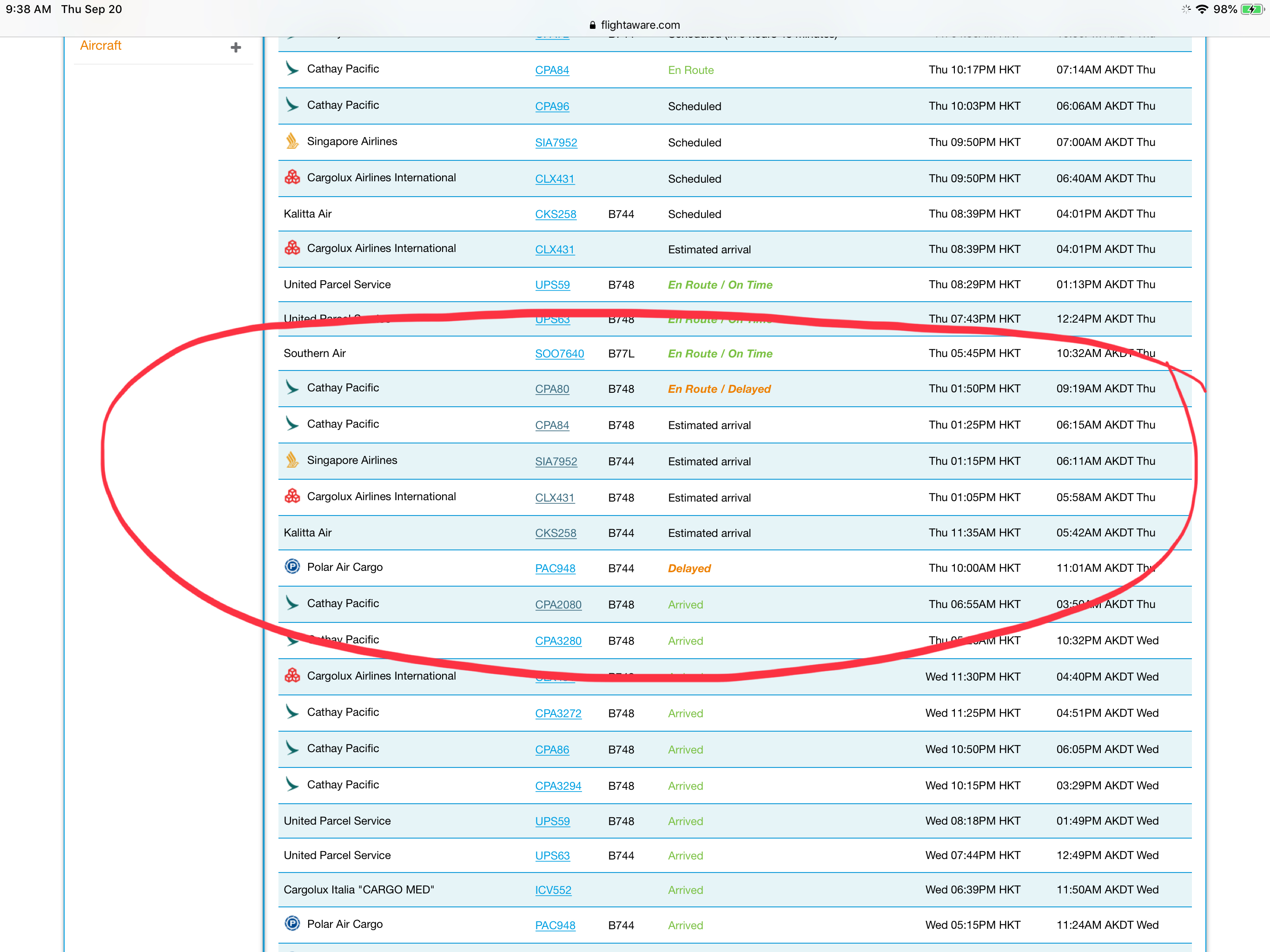Screen dimensions: 1270x952
Task: Open the CPA80 delayed flight link
Action: (552, 389)
